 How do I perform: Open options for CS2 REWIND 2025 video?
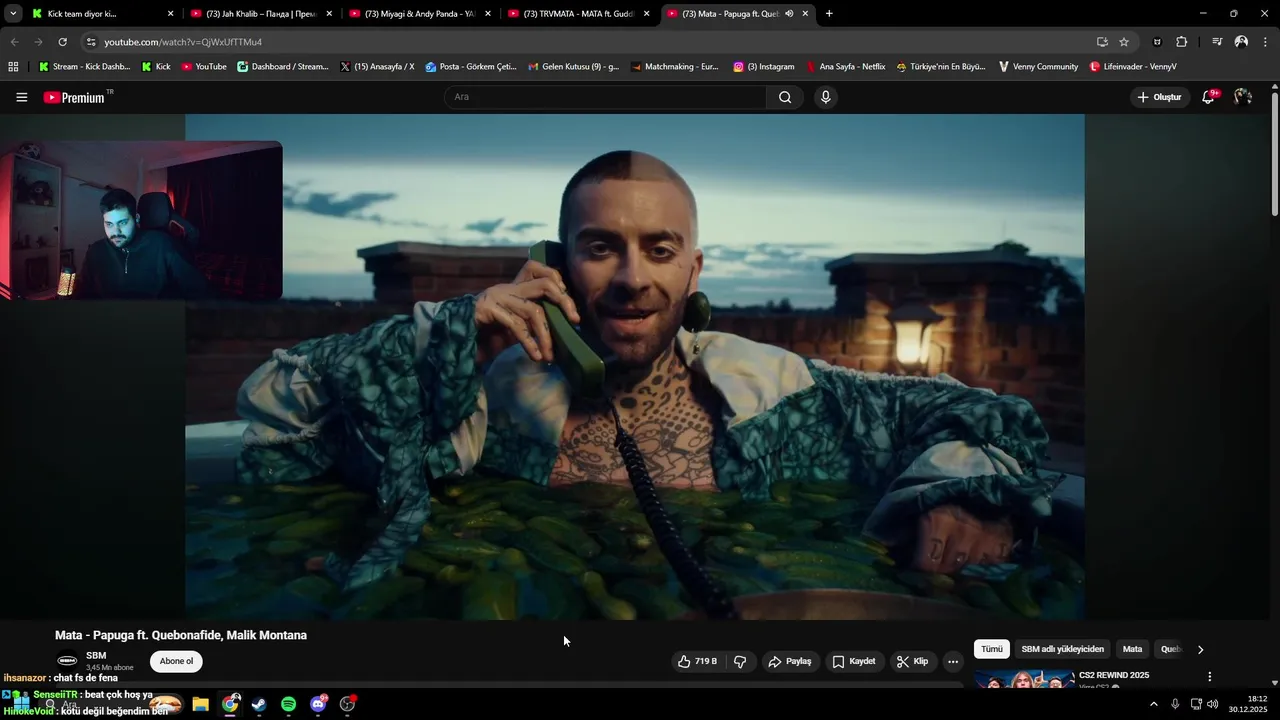1209,677
